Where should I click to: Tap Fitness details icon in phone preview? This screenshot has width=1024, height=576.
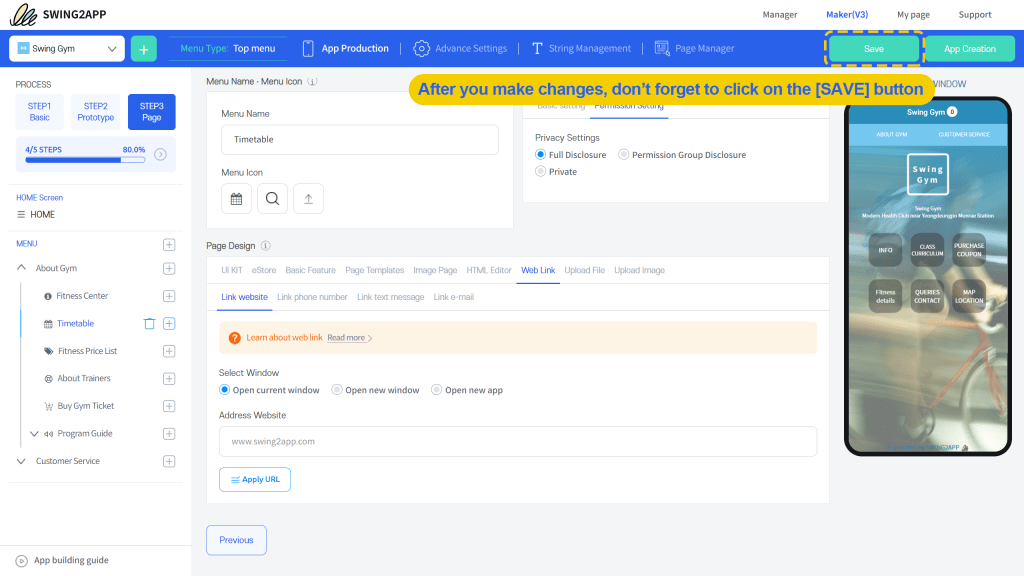point(886,296)
